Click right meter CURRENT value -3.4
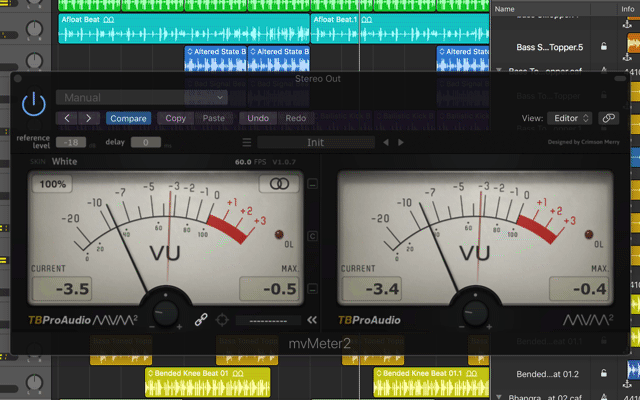The image size is (640, 400). [372, 289]
